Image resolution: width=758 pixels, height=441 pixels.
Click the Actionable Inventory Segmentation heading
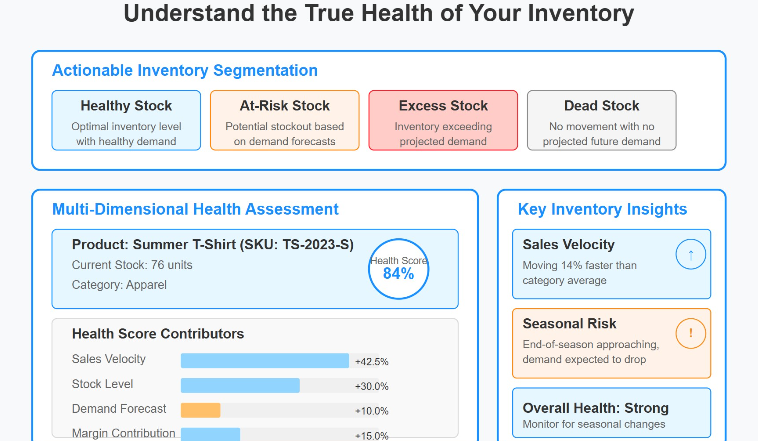pos(185,71)
